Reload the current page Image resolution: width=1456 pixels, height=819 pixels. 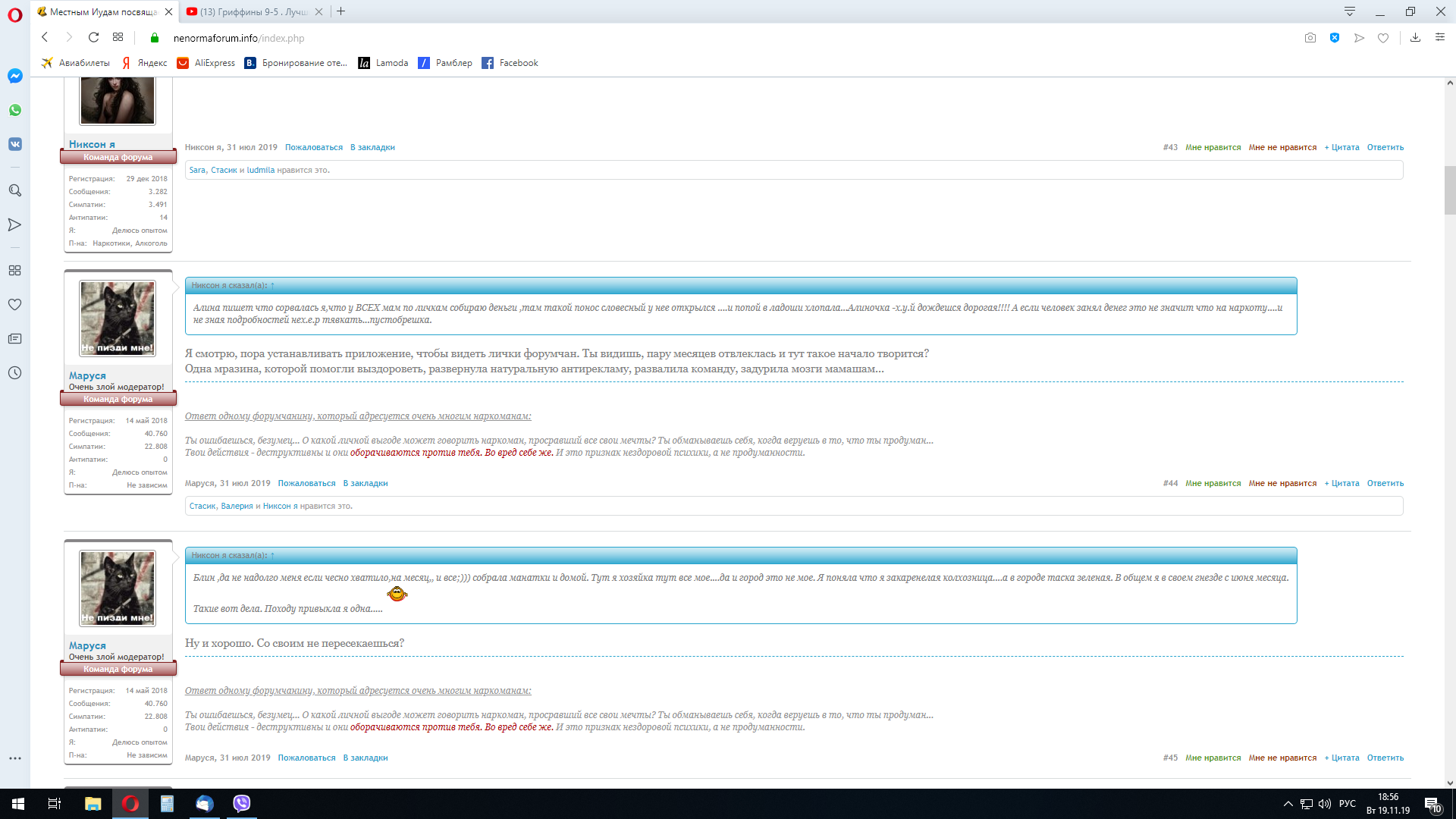point(93,37)
